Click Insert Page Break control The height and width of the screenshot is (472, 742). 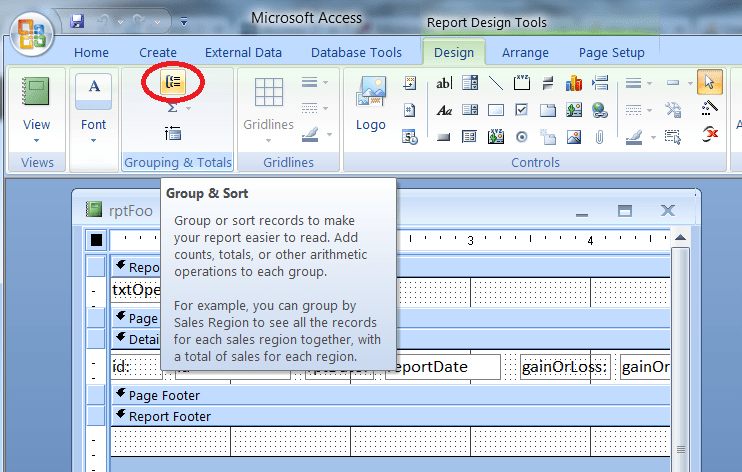coord(600,83)
